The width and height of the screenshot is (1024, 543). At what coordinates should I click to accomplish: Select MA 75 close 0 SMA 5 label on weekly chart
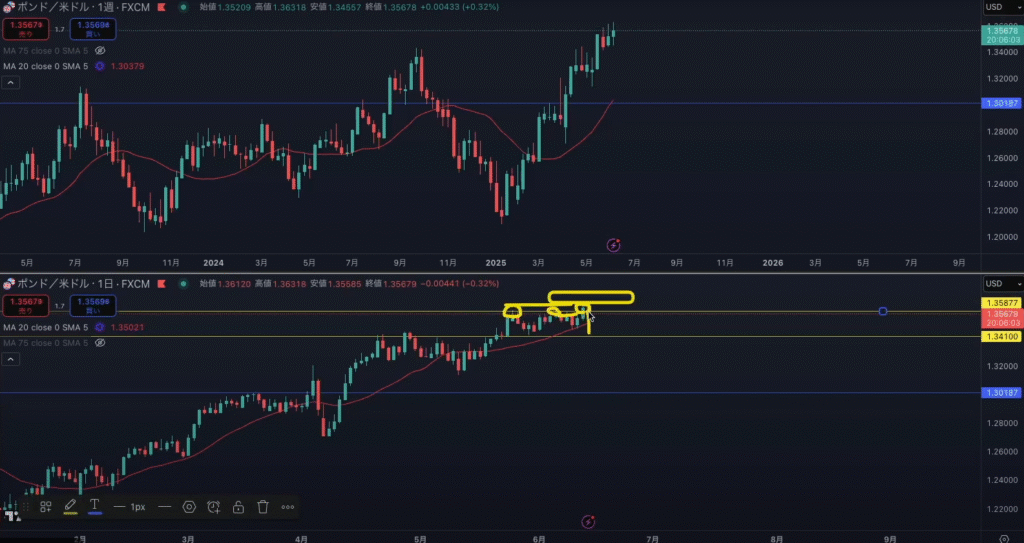[x=46, y=50]
